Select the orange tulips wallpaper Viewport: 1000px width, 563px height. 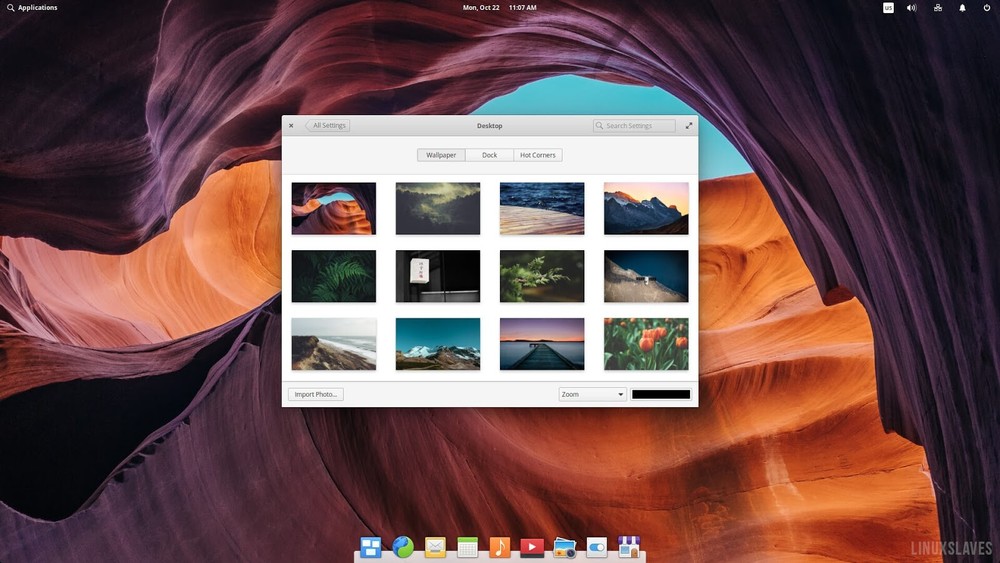(646, 344)
